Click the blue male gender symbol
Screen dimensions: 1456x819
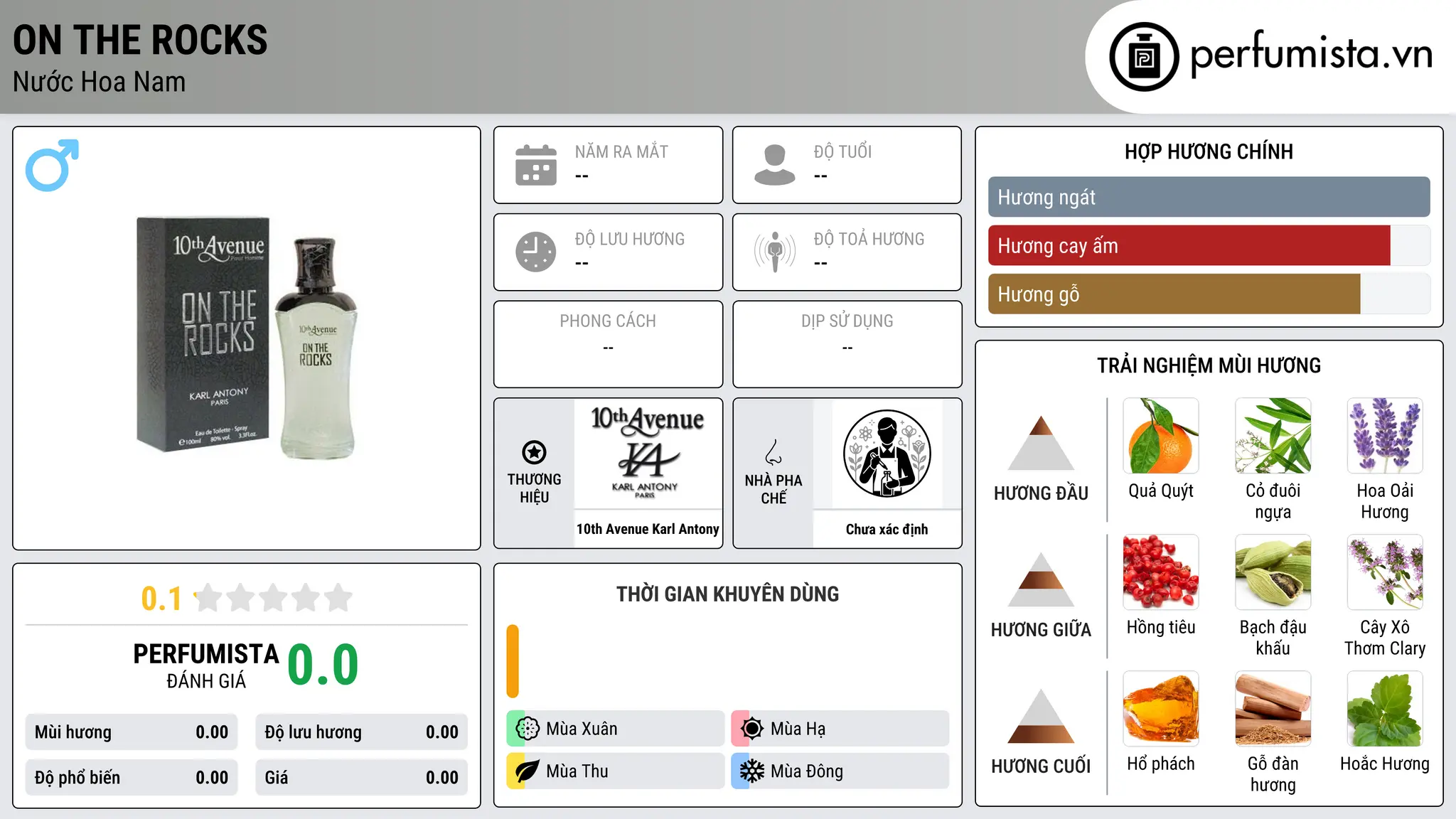[52, 165]
